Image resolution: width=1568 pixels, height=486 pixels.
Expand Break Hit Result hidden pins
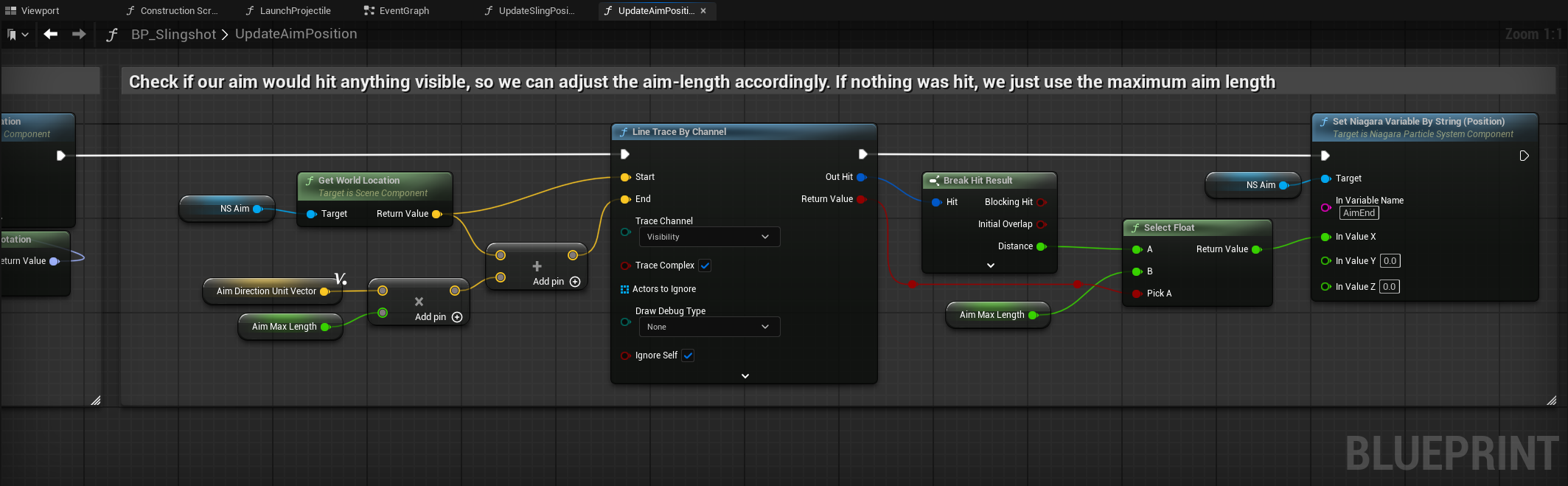click(990, 265)
